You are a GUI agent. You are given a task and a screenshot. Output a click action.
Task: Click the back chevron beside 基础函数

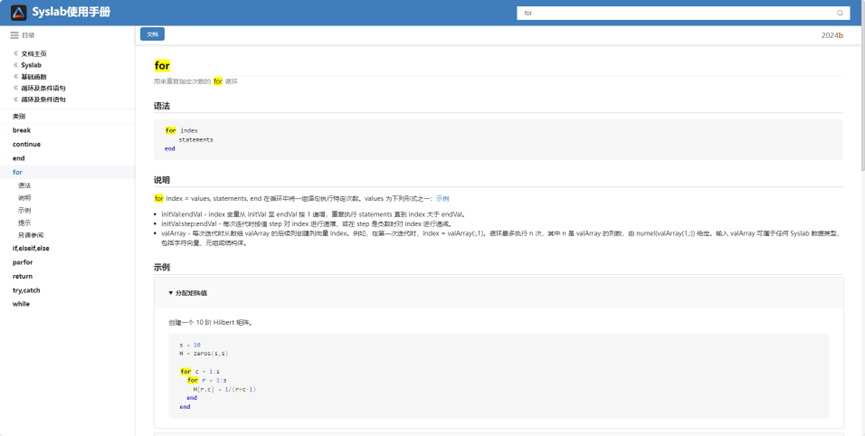point(15,76)
